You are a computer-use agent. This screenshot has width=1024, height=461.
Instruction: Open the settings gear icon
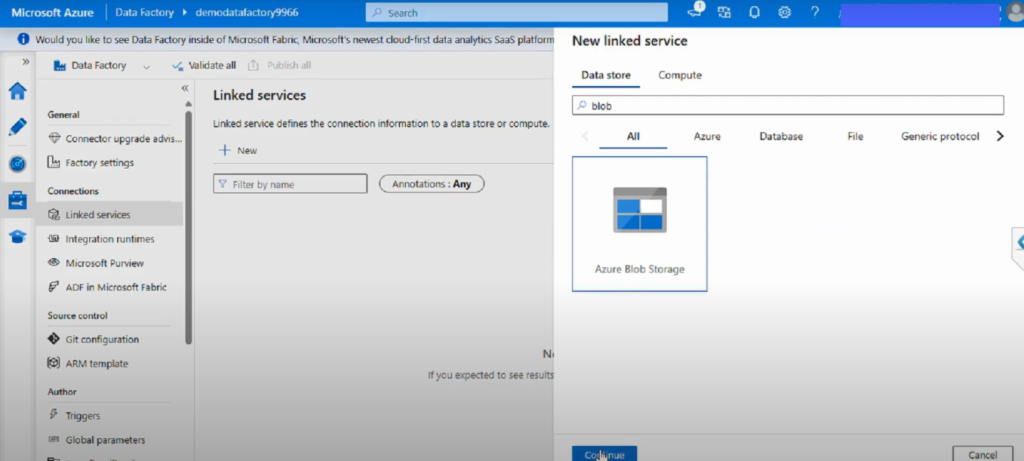click(784, 12)
